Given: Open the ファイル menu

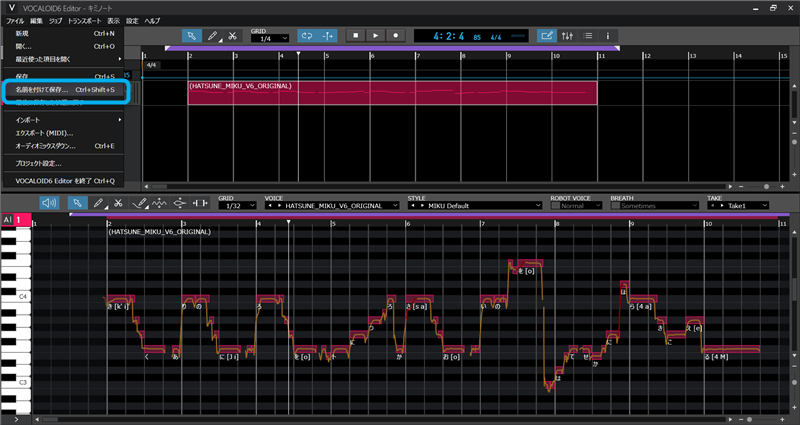Looking at the screenshot, I should point(15,21).
